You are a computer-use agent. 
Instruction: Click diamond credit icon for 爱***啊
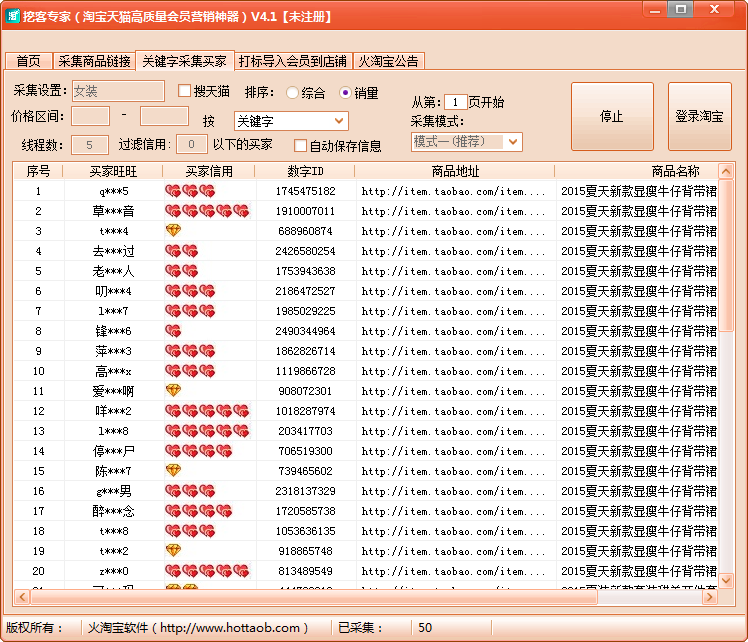(x=173, y=391)
